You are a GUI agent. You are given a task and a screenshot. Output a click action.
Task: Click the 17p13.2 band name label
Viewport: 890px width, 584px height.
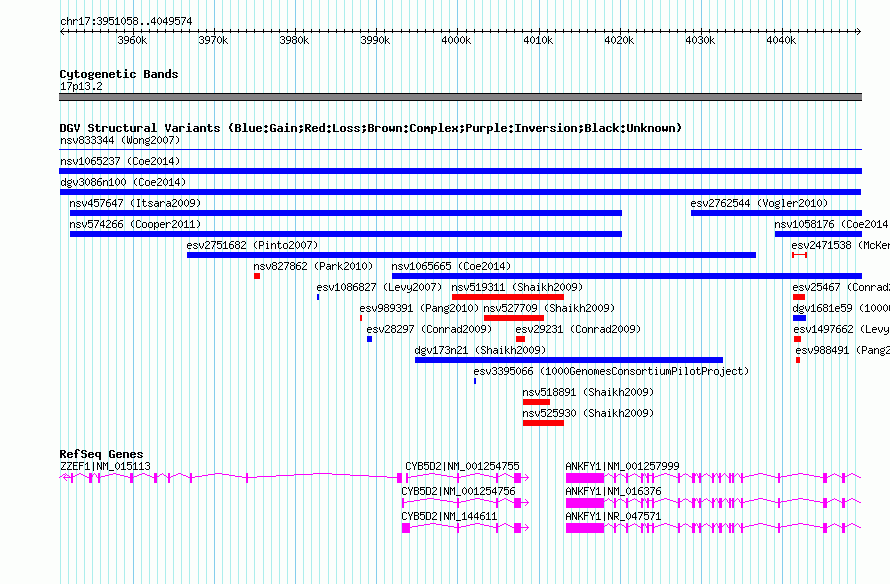(x=81, y=86)
